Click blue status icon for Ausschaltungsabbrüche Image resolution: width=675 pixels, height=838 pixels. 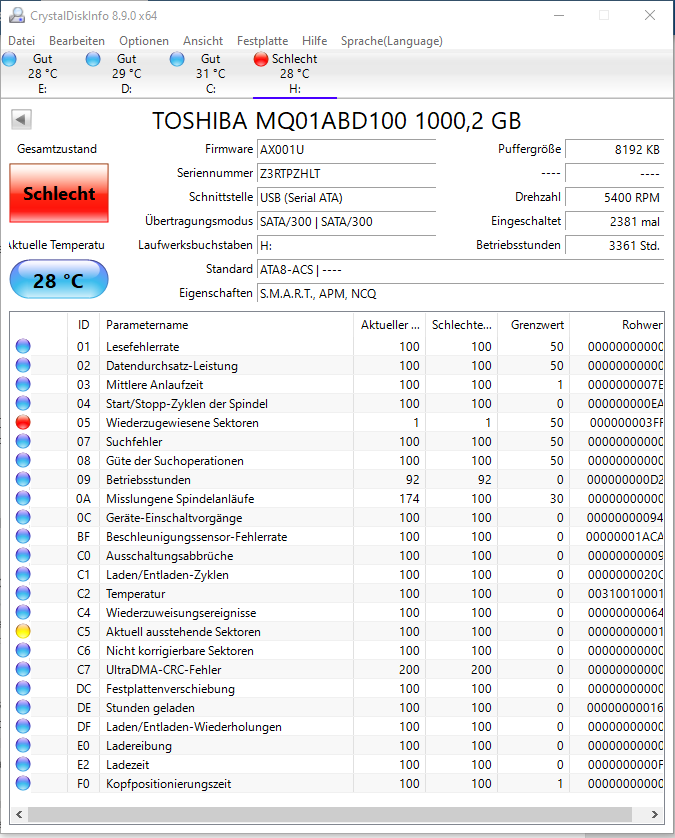23,555
